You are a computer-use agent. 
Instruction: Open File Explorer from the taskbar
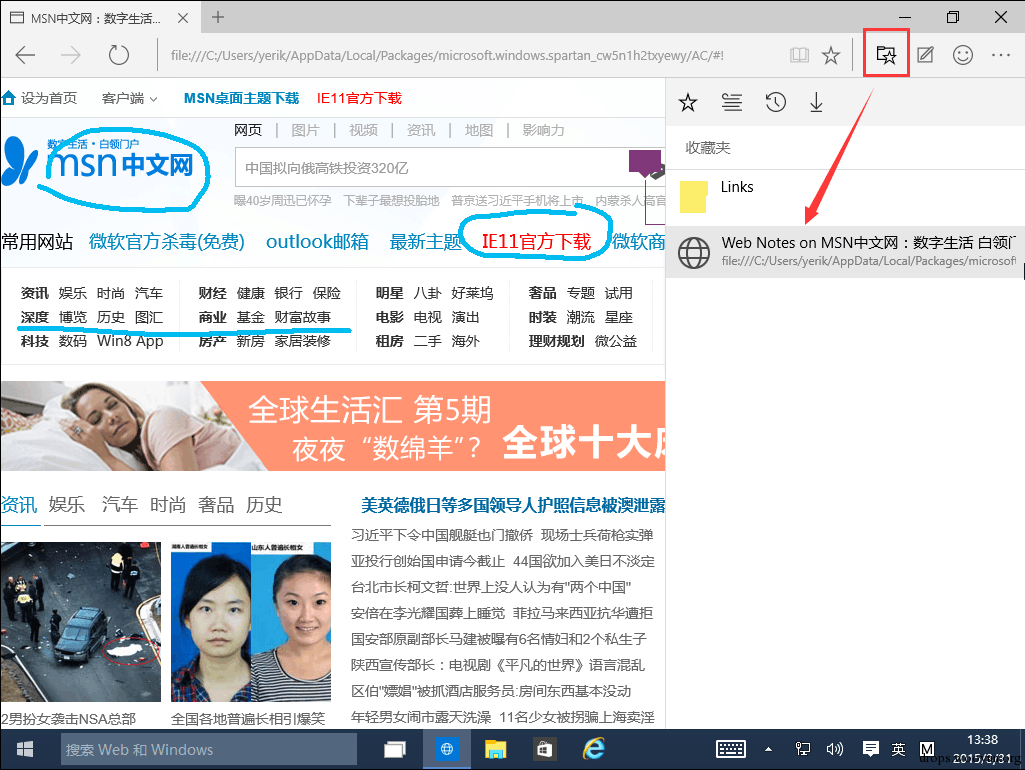click(x=496, y=749)
